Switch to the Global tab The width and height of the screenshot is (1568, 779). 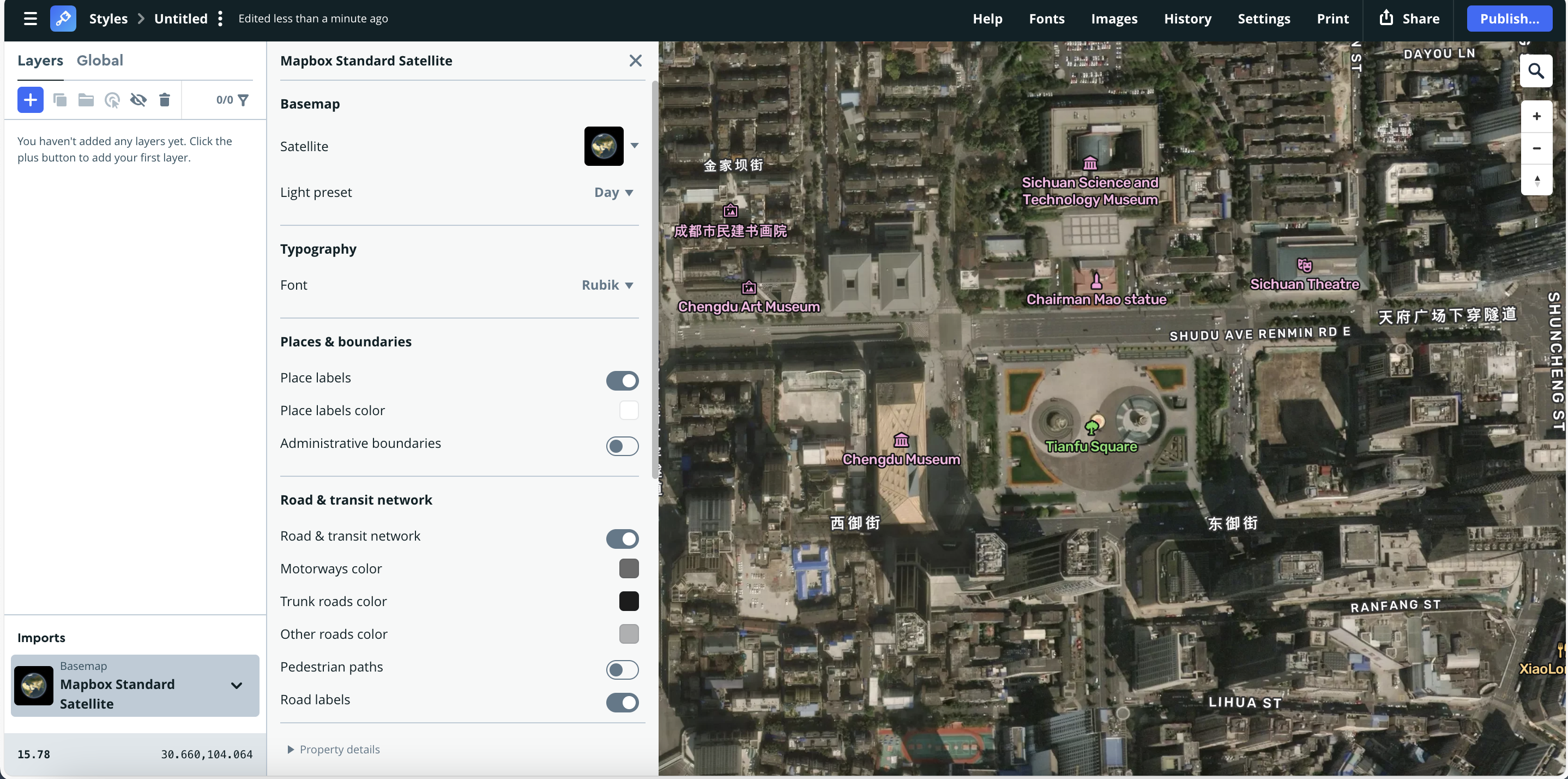click(100, 61)
